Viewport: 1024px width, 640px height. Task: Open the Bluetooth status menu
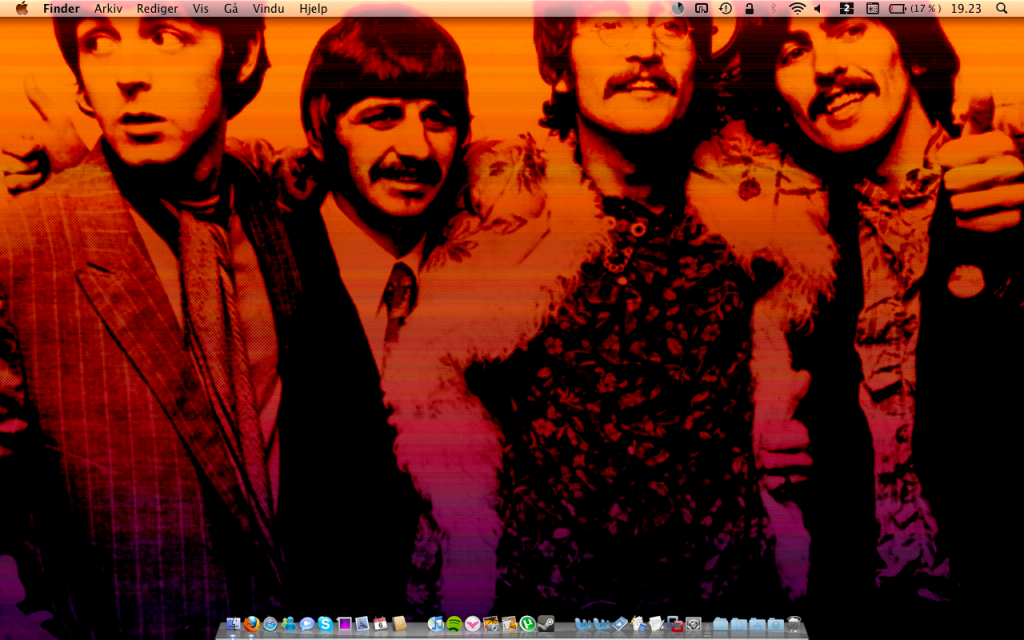pos(773,8)
